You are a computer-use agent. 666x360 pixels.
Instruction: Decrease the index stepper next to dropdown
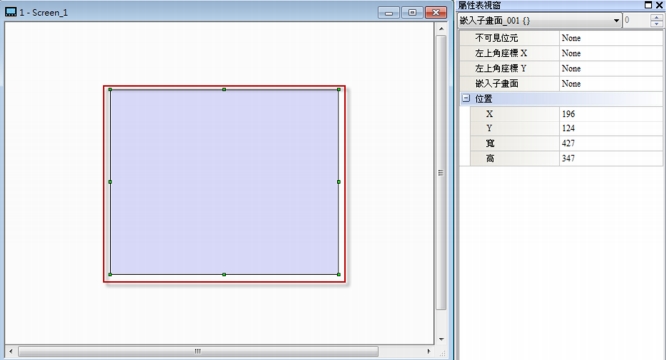point(657,24)
